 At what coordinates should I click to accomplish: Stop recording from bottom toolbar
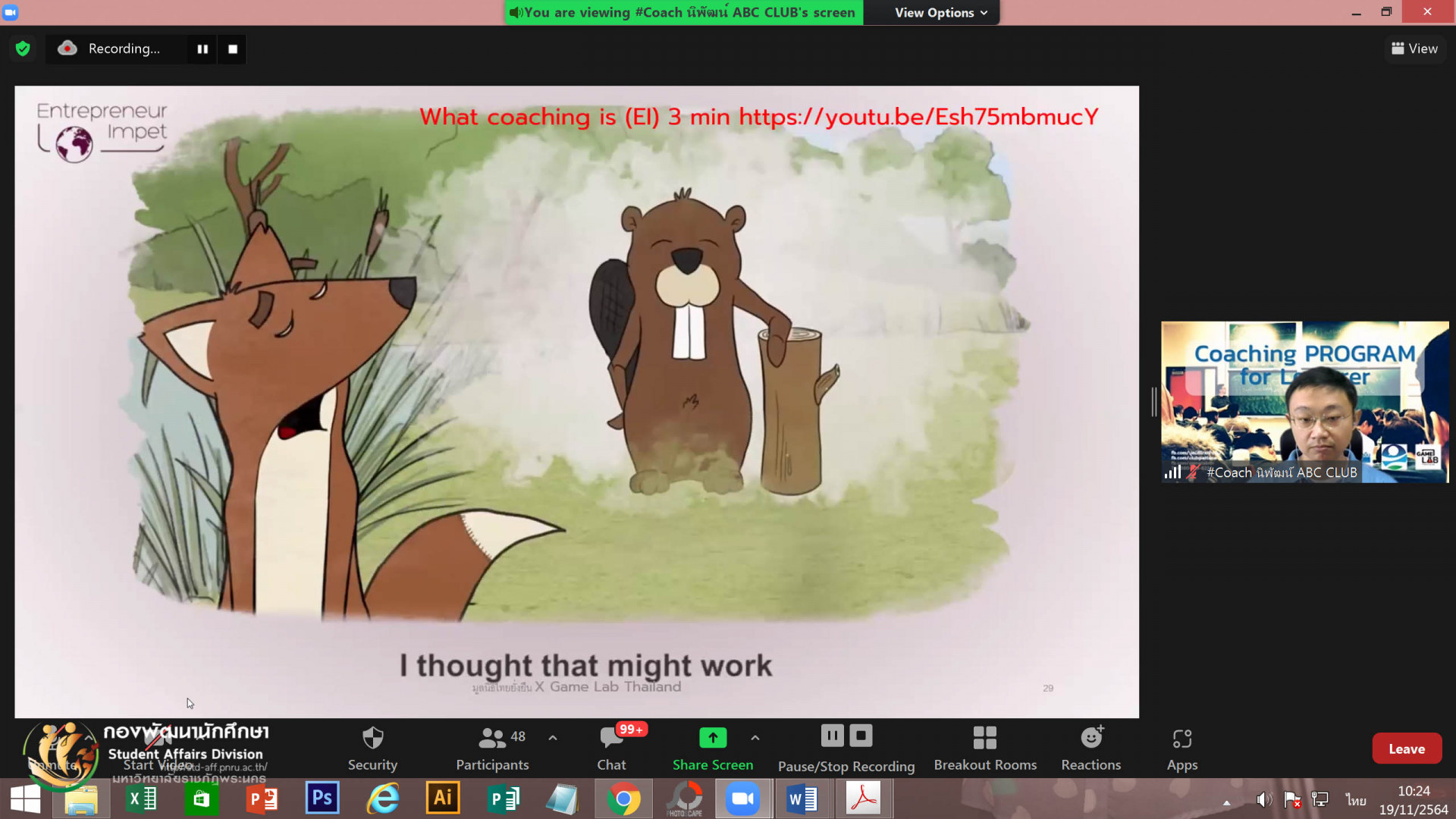click(x=861, y=736)
